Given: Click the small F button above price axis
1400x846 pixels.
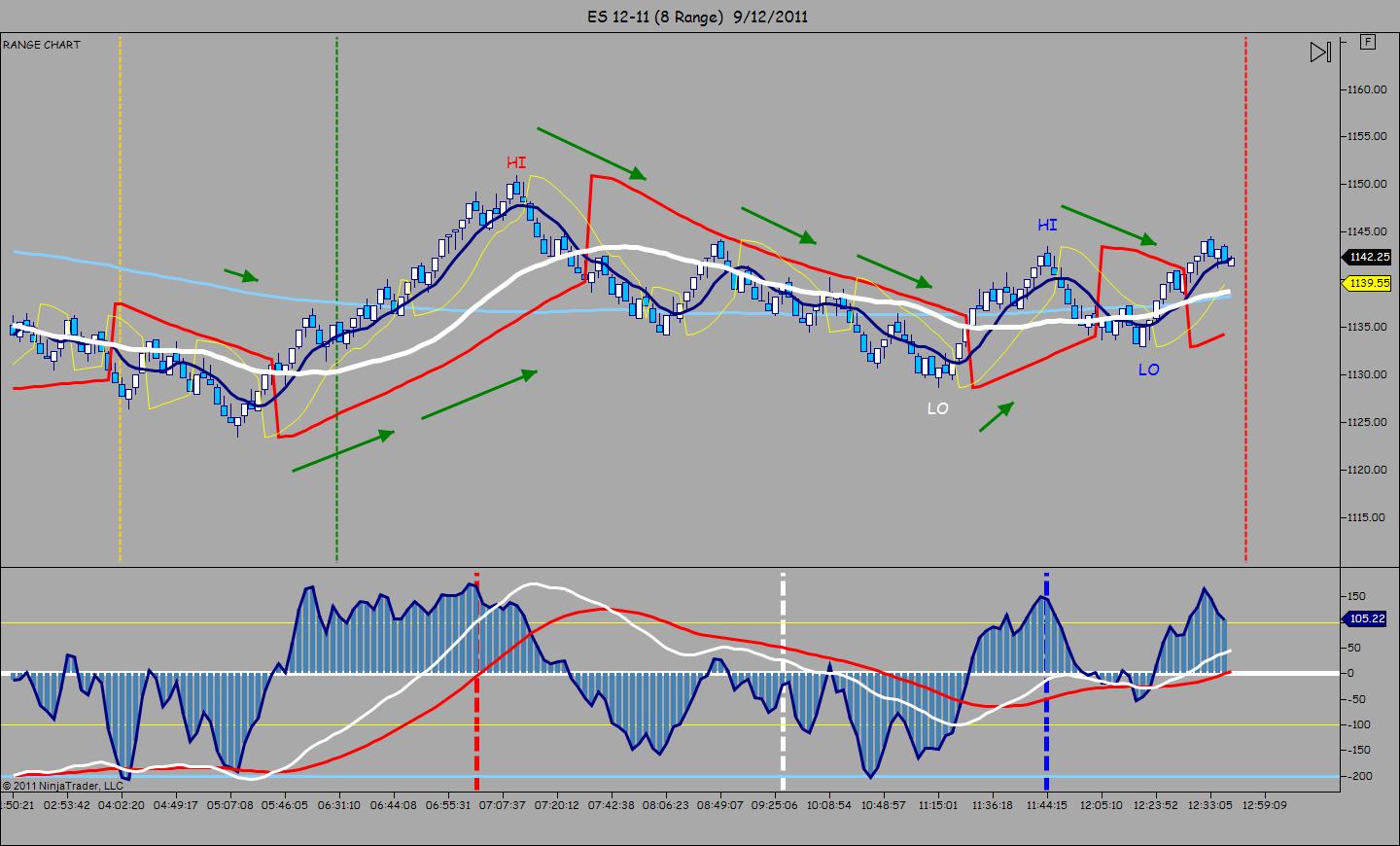Looking at the screenshot, I should (1369, 42).
